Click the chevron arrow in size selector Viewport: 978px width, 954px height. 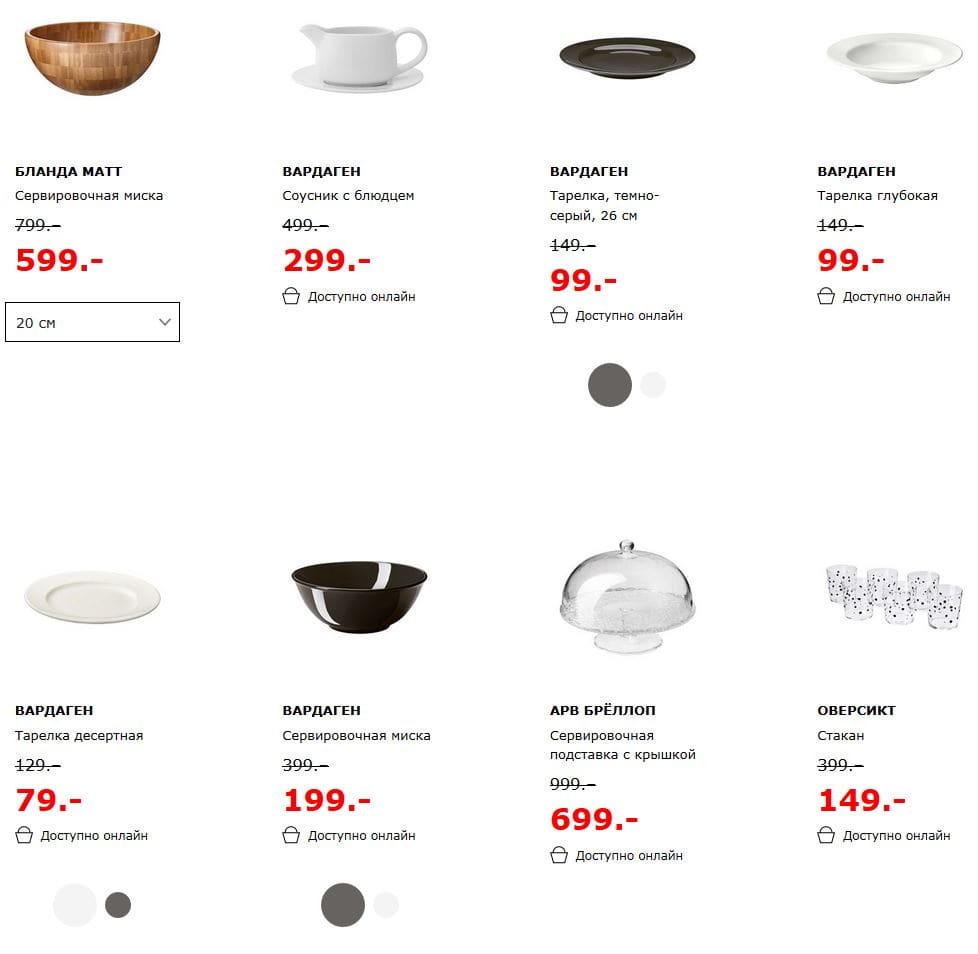pyautogui.click(x=165, y=322)
